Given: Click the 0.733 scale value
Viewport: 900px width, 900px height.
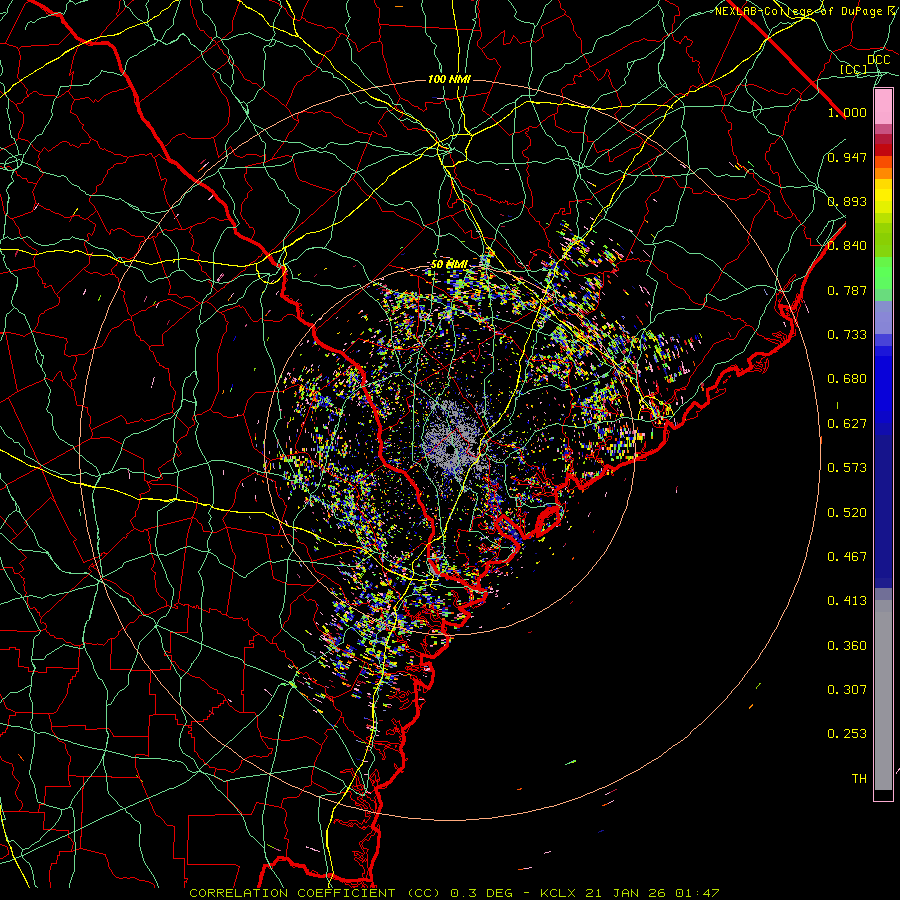Looking at the screenshot, I should (x=847, y=335).
